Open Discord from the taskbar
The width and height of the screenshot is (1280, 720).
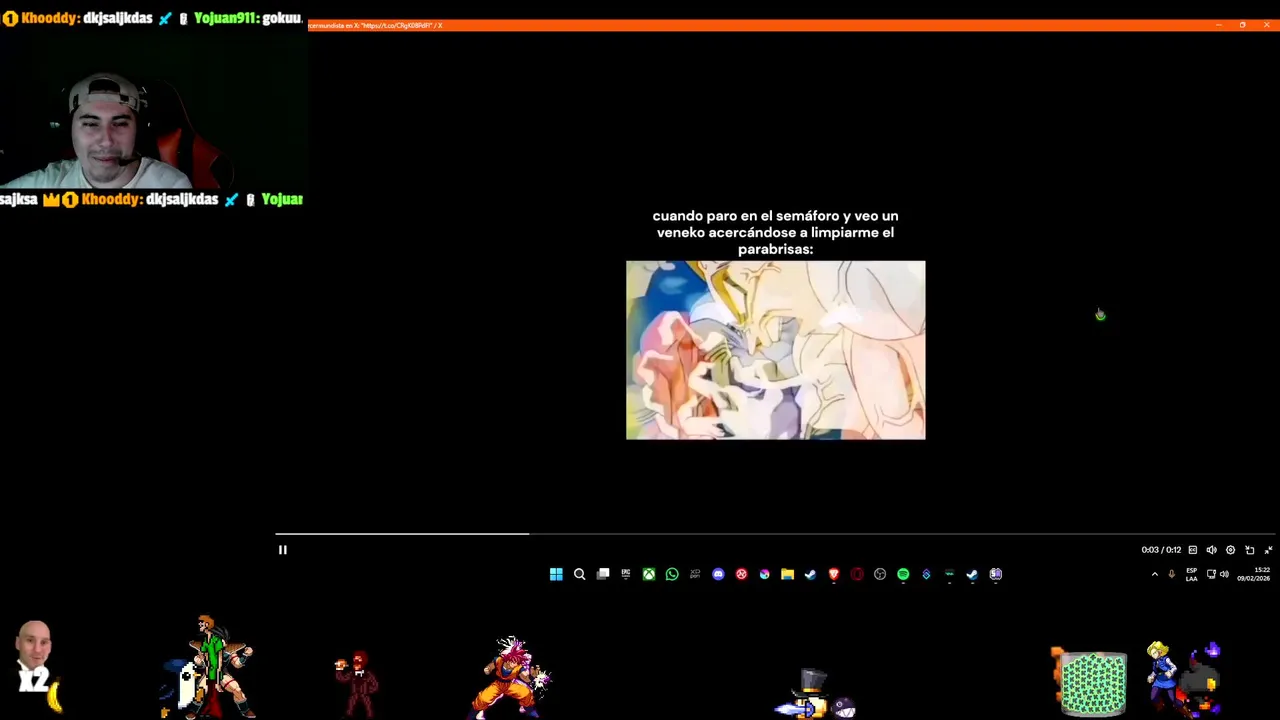[718, 574]
